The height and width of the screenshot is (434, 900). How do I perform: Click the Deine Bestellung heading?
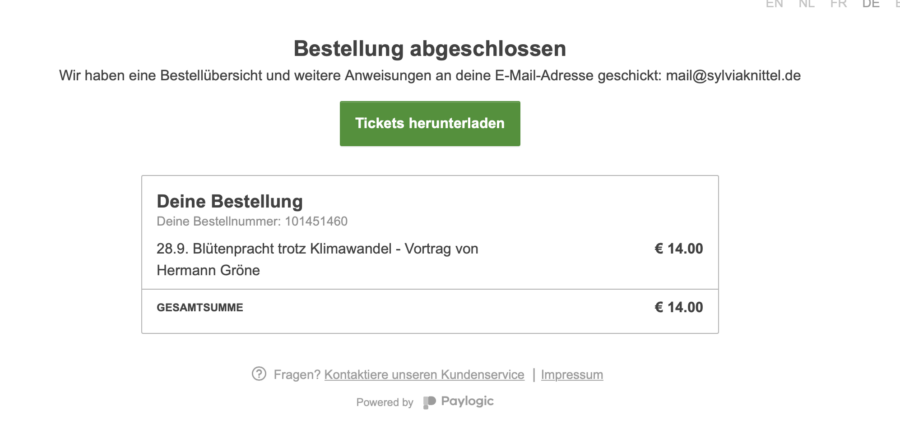coord(230,201)
